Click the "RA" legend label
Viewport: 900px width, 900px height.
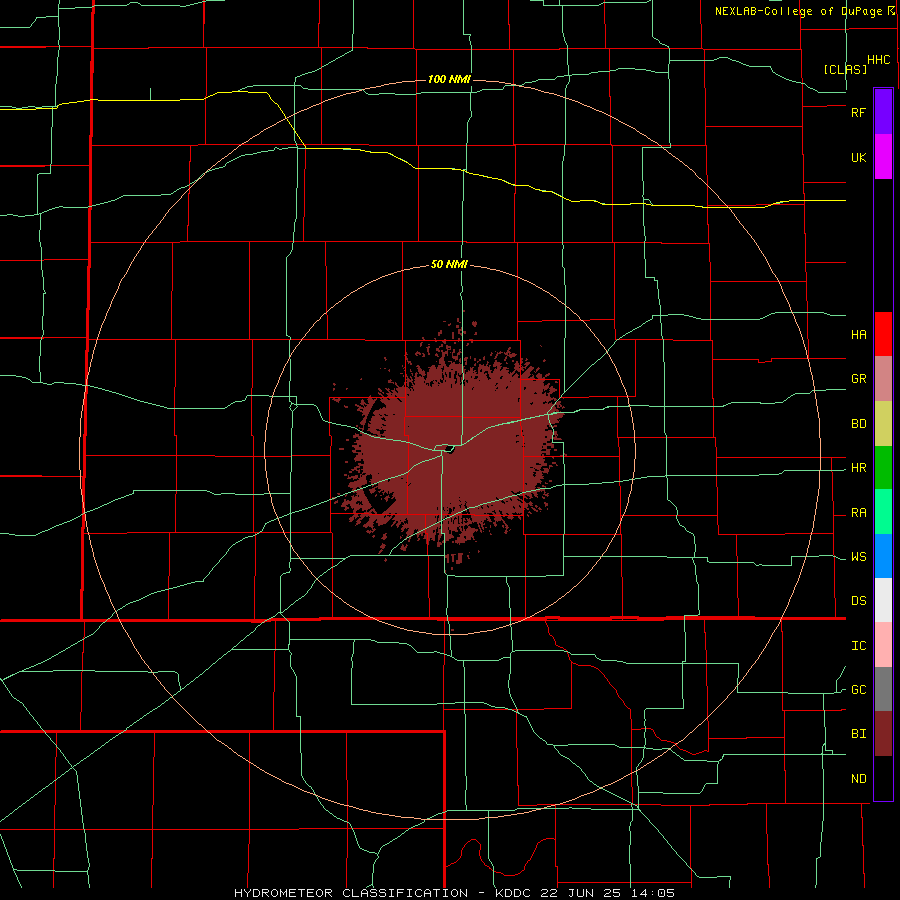(x=858, y=513)
